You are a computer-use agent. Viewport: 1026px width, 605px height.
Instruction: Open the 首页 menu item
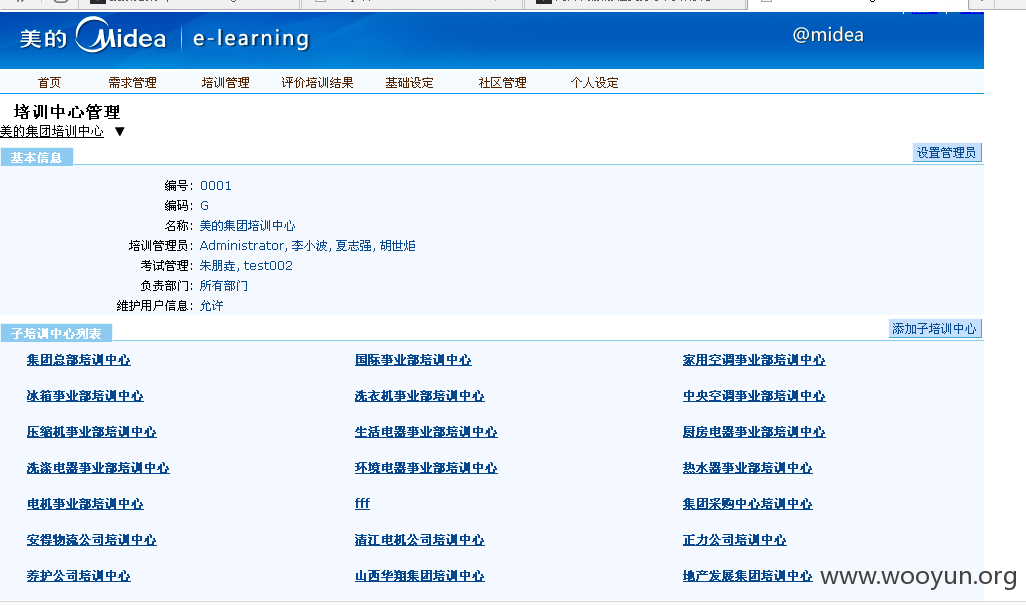(x=49, y=82)
